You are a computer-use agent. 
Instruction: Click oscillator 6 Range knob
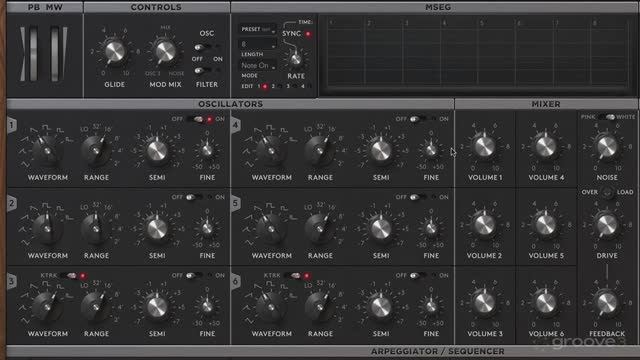tap(320, 307)
